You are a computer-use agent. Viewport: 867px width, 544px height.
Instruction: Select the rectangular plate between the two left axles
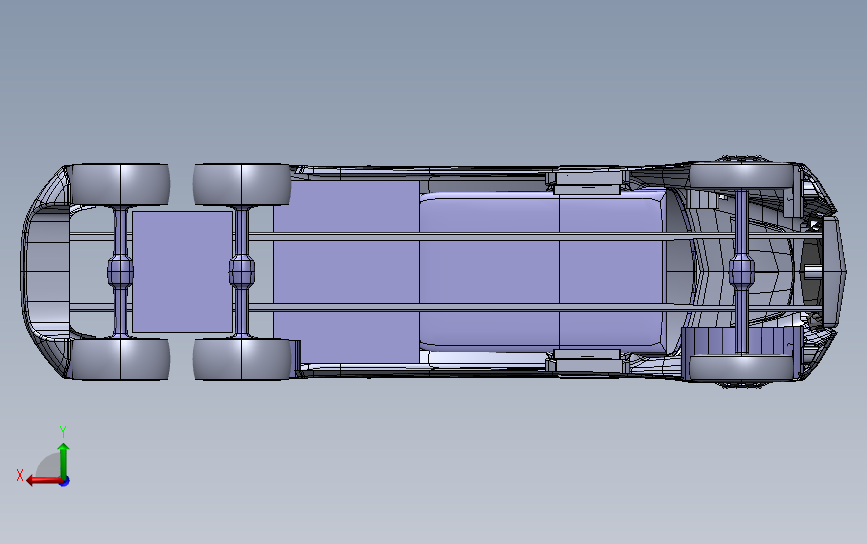182,271
